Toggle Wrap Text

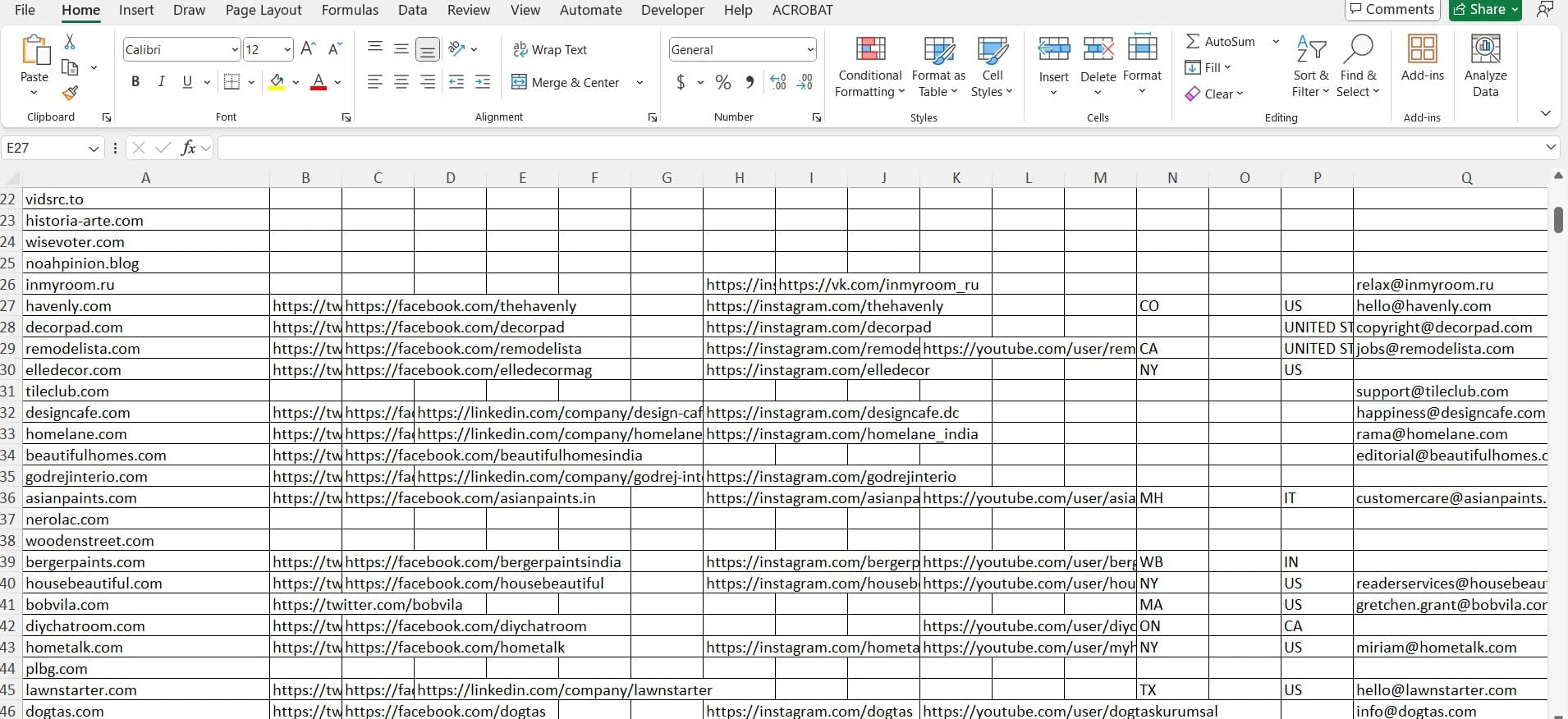pyautogui.click(x=550, y=49)
